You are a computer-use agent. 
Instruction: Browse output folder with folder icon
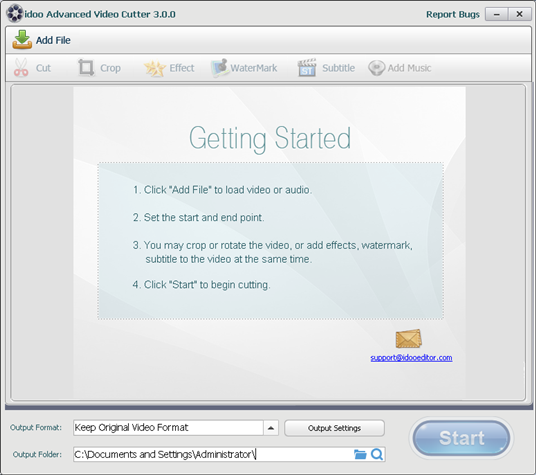(360, 454)
